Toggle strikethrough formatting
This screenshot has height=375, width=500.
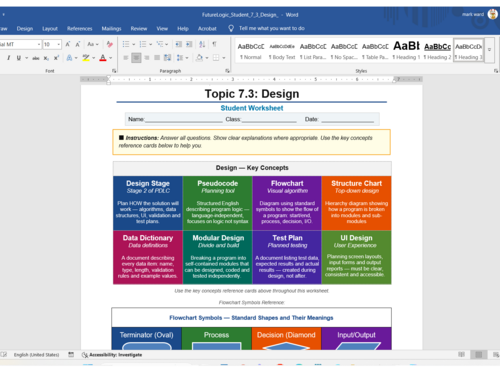(x=36, y=58)
